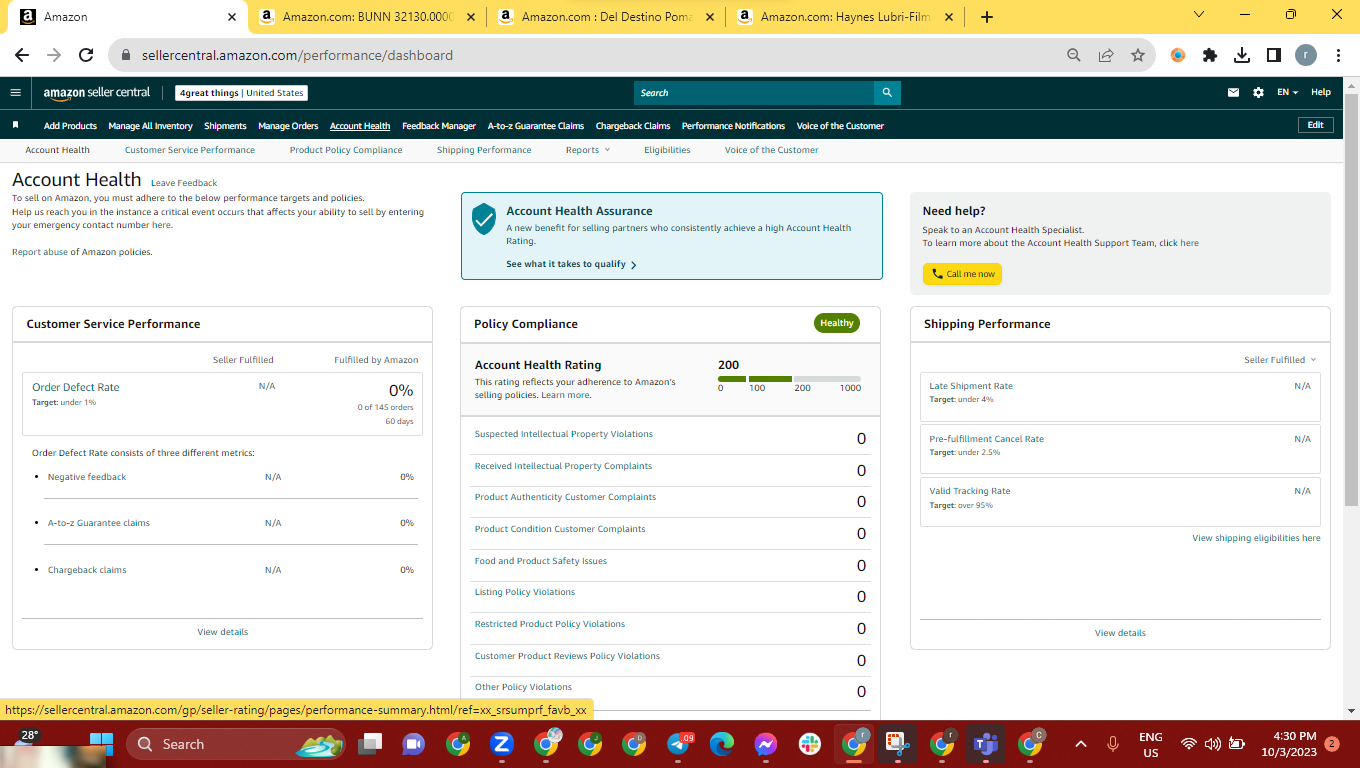1360x768 pixels.
Task: Open the Chrome three-dot menu
Action: pyautogui.click(x=1338, y=55)
